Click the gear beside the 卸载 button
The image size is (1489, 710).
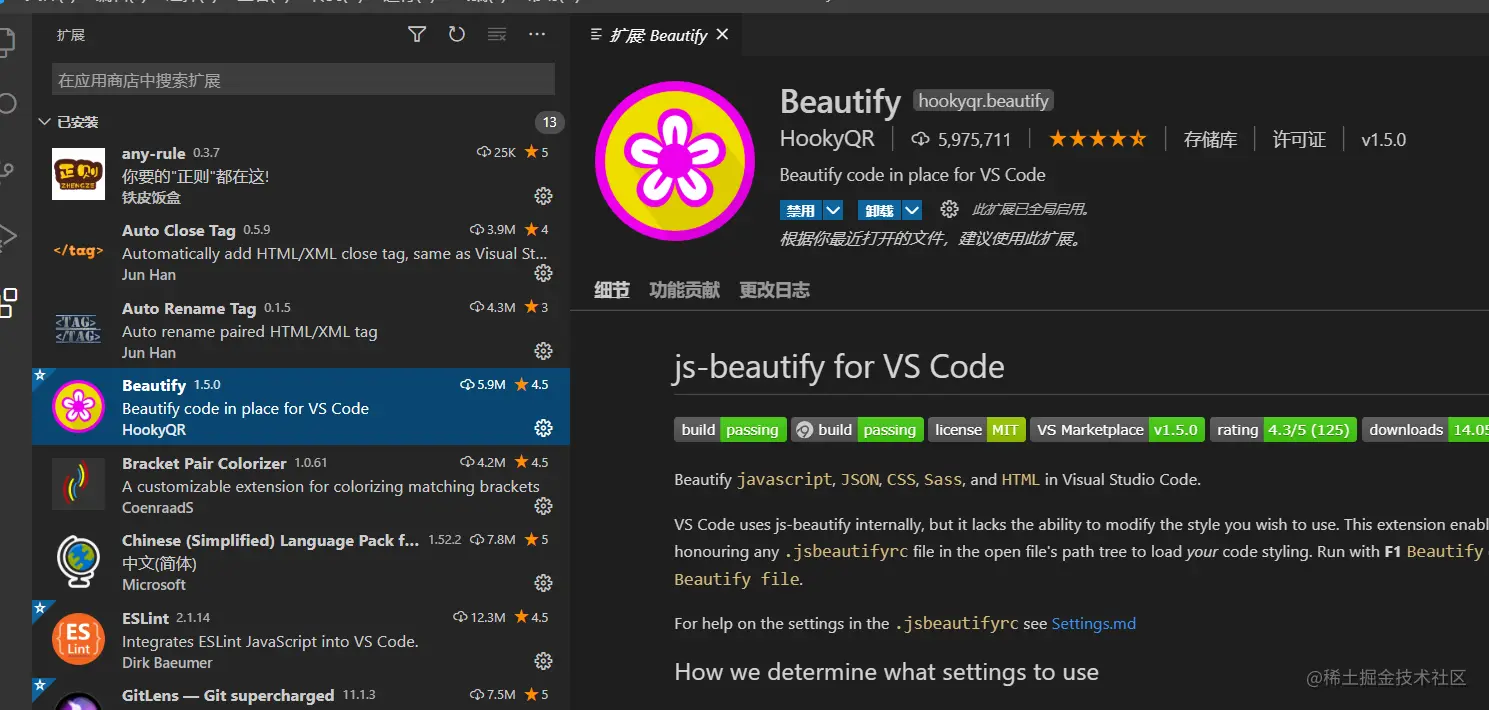tap(949, 210)
